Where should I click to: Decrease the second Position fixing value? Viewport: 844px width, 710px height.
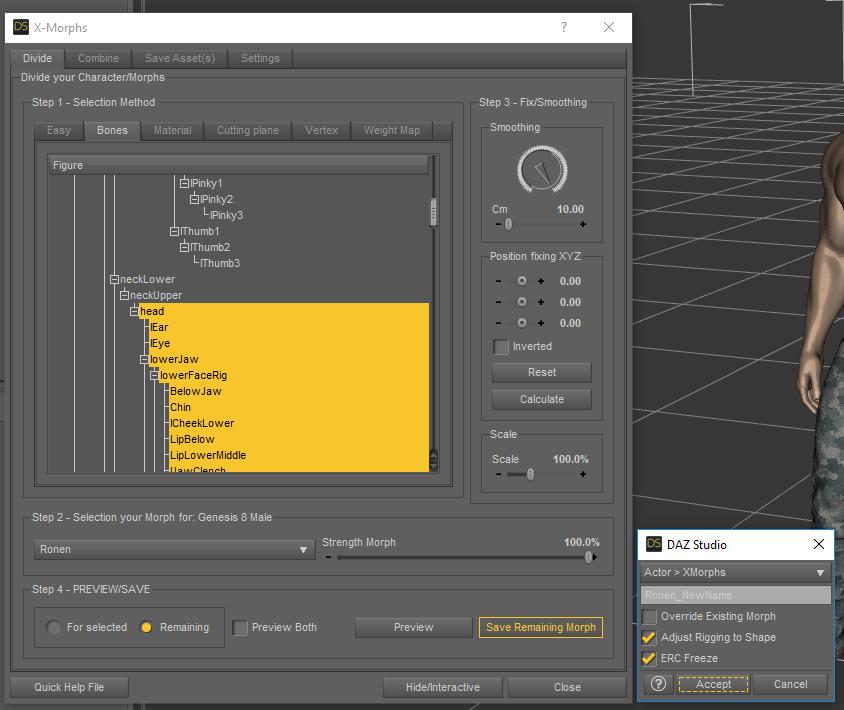click(498, 302)
